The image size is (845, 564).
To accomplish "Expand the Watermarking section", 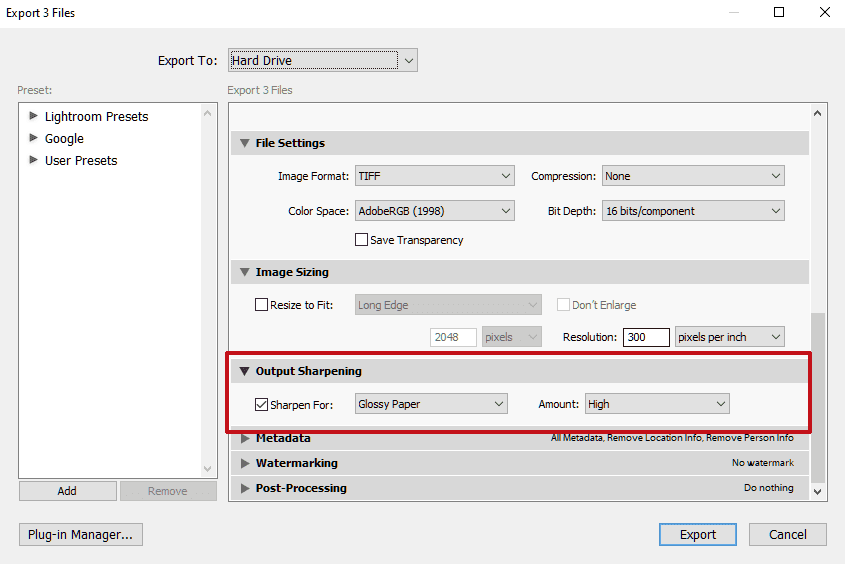I will (245, 463).
